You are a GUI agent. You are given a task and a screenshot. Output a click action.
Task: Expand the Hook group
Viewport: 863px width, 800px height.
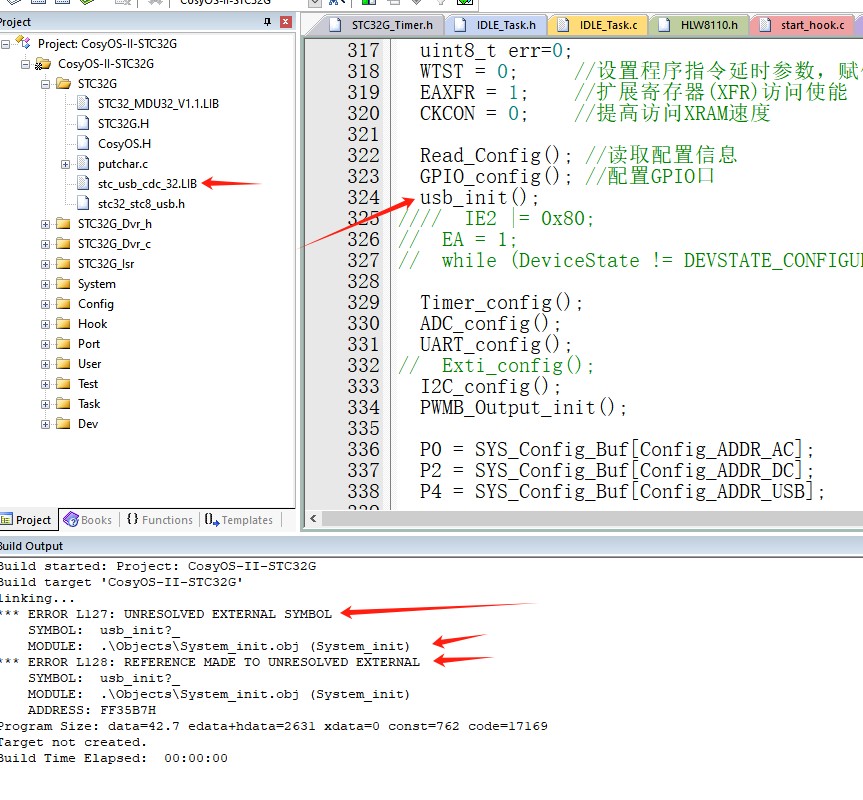pos(45,325)
